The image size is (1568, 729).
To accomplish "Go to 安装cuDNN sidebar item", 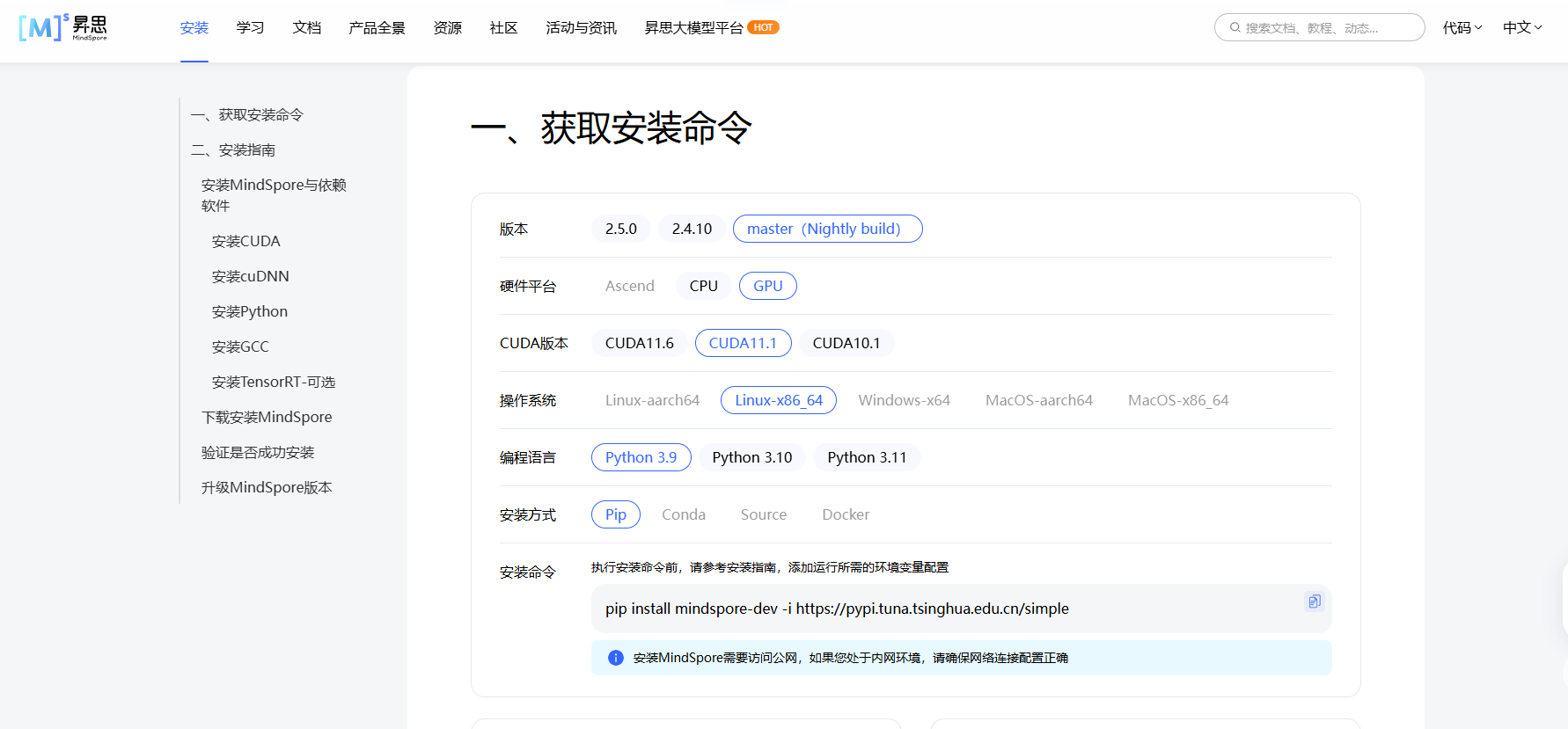I will [x=251, y=276].
